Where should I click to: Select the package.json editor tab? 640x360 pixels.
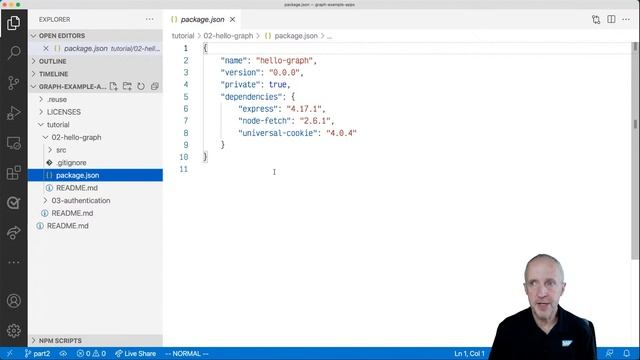click(x=203, y=20)
